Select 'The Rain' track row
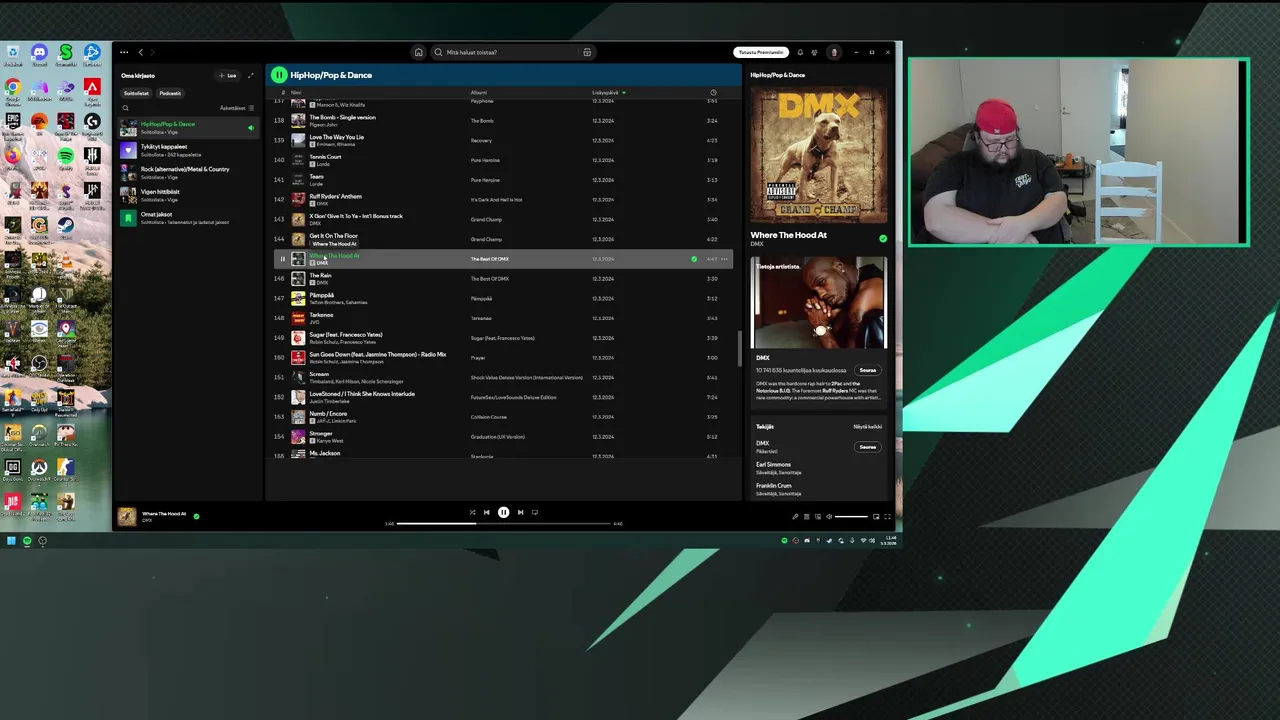 504,279
